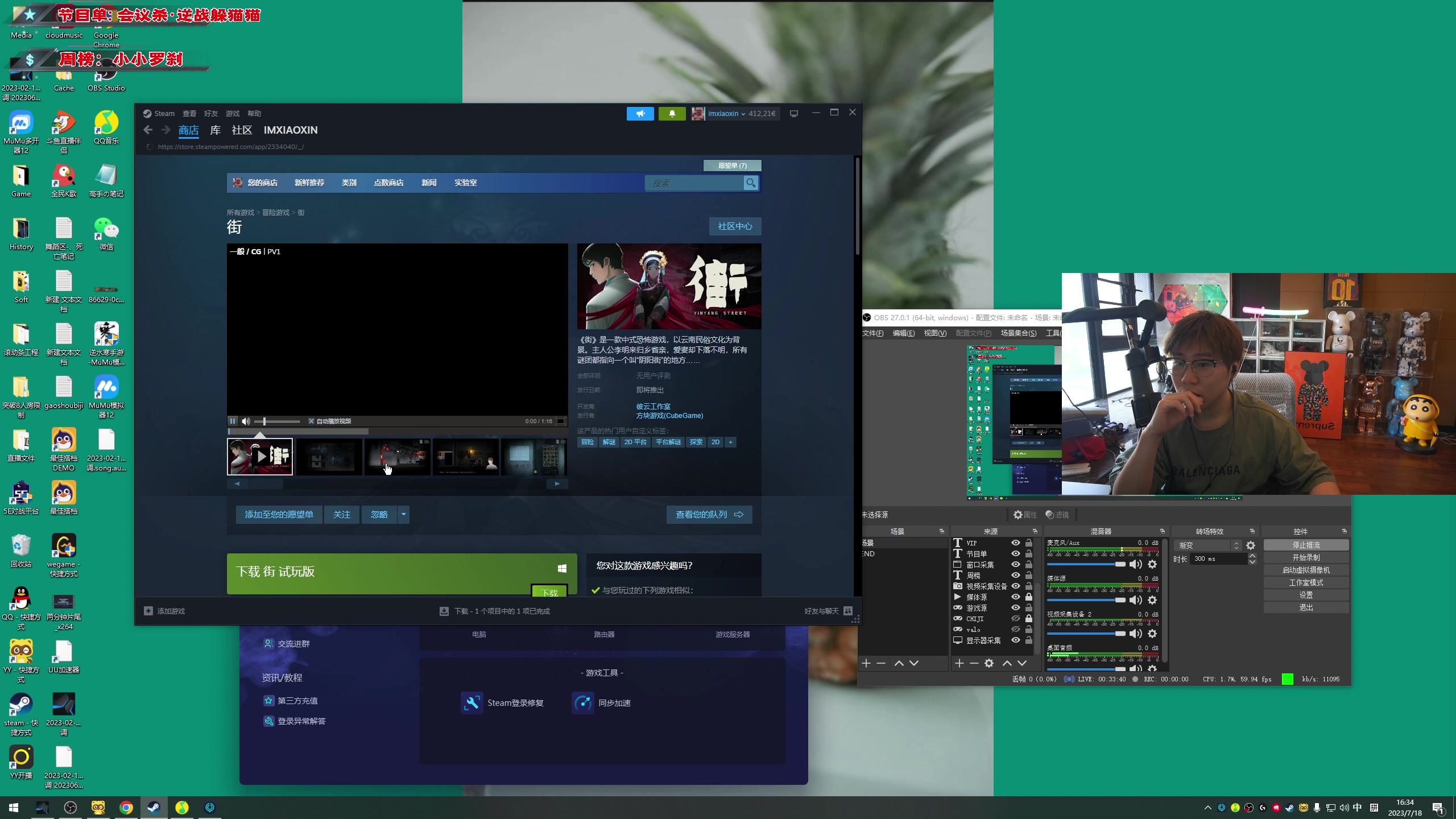Open source properties gear under 来源 list
The image size is (1456, 819).
[989, 663]
